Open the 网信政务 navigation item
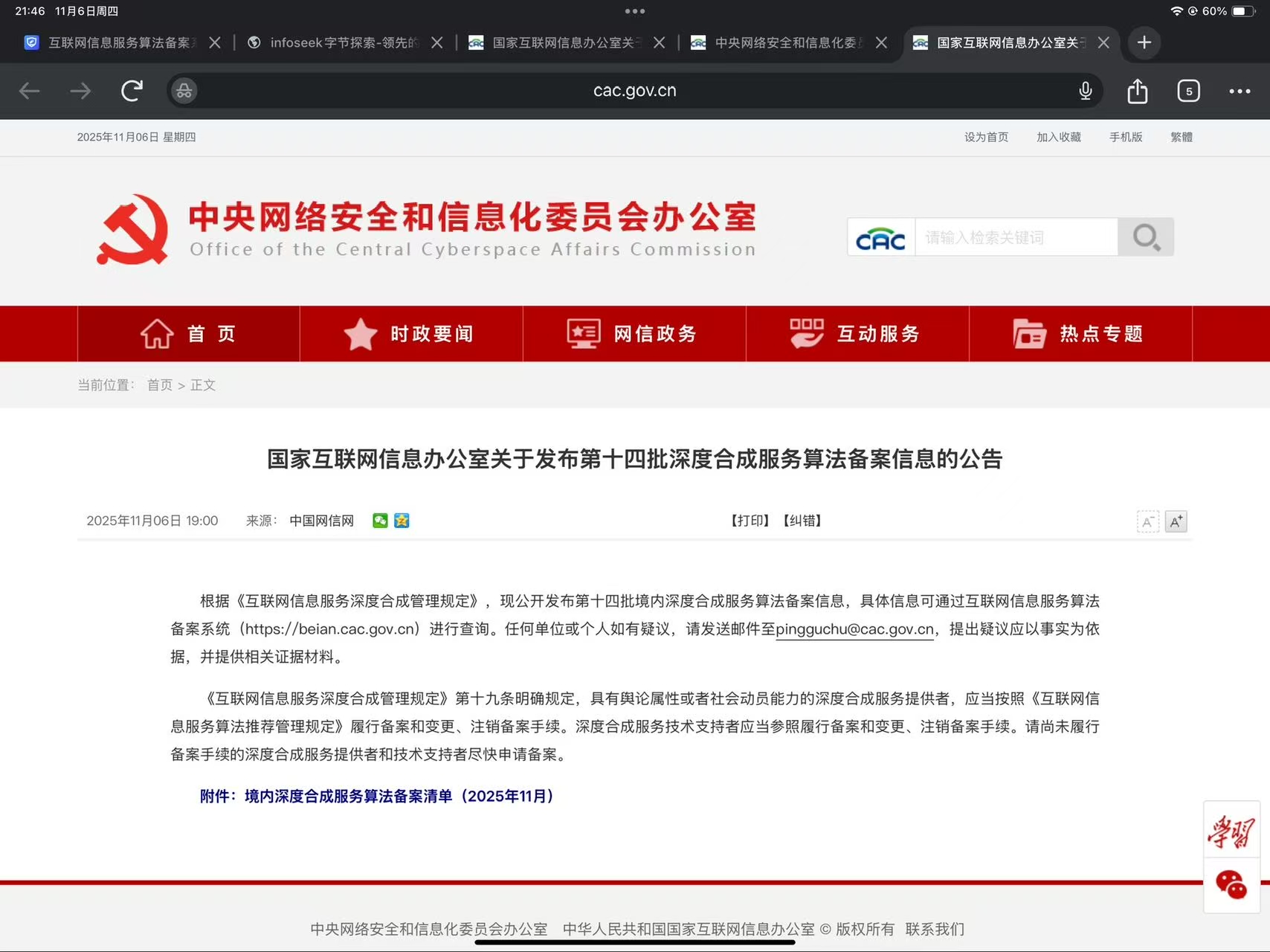Screen dimensions: 1270x952 [x=634, y=334]
